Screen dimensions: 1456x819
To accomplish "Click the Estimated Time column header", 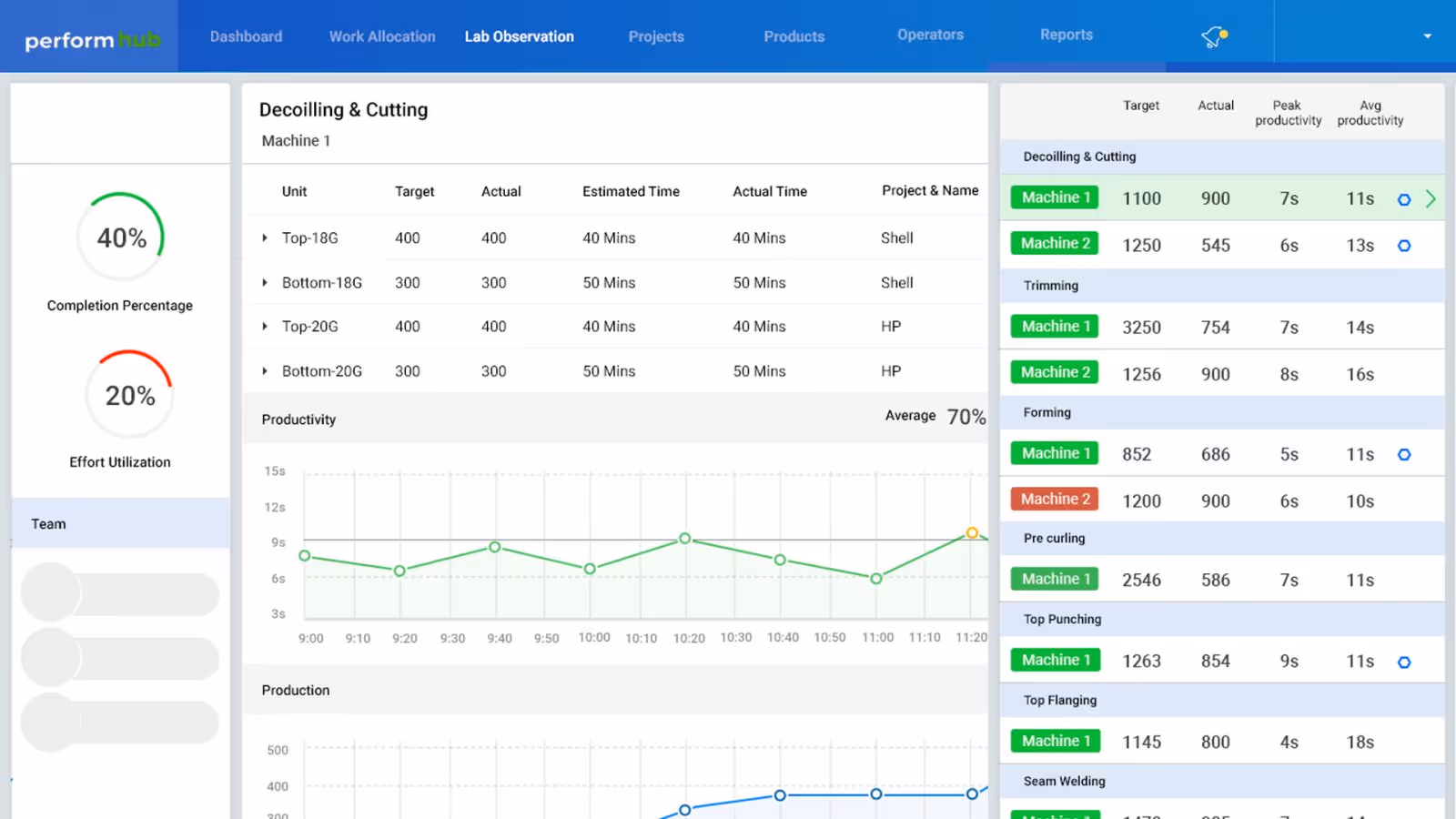I will [x=631, y=191].
